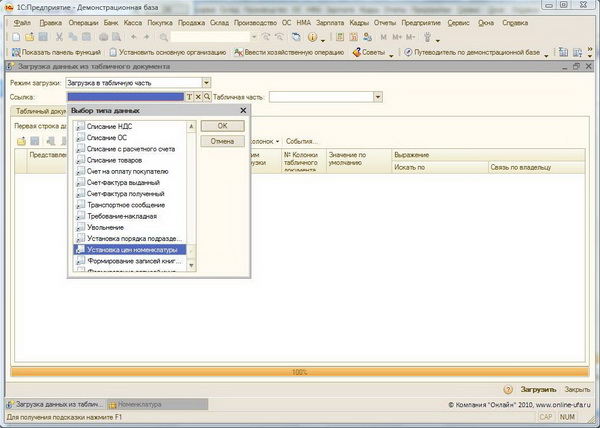The image size is (600, 428).
Task: Click the New document toolbar icon
Action: [x=16, y=37]
